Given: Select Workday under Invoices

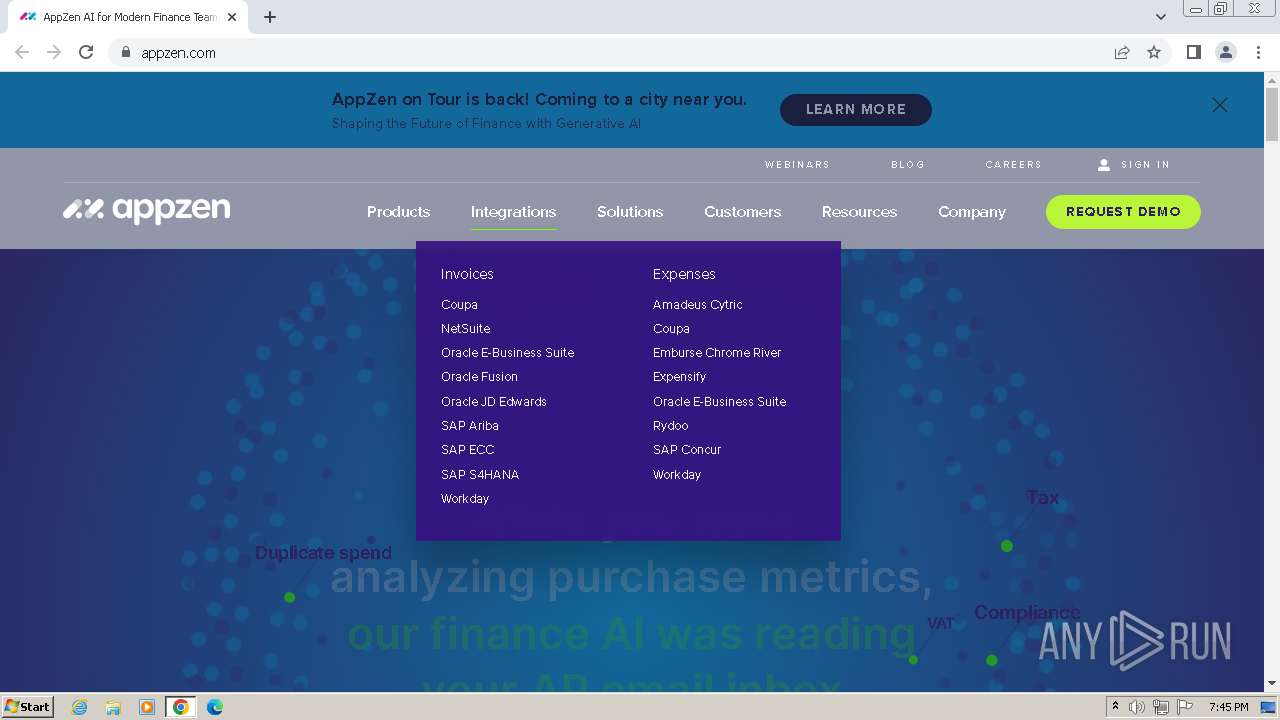Looking at the screenshot, I should coord(465,498).
